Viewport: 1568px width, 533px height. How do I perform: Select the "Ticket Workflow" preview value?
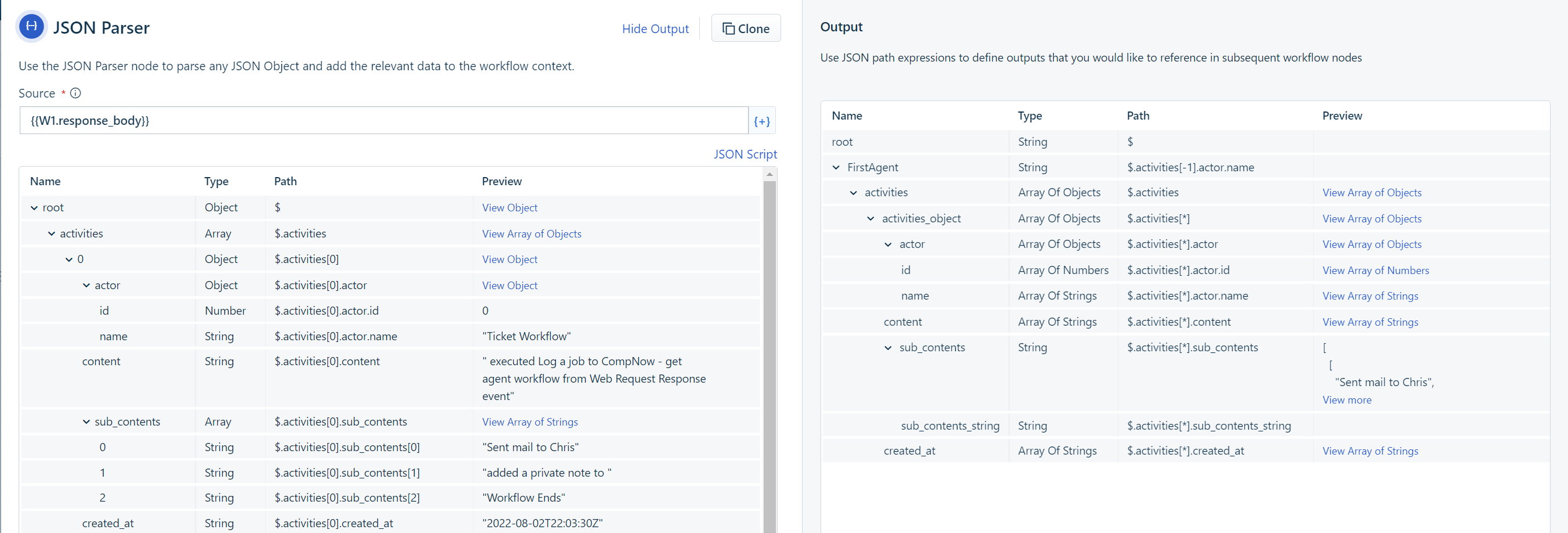click(526, 336)
